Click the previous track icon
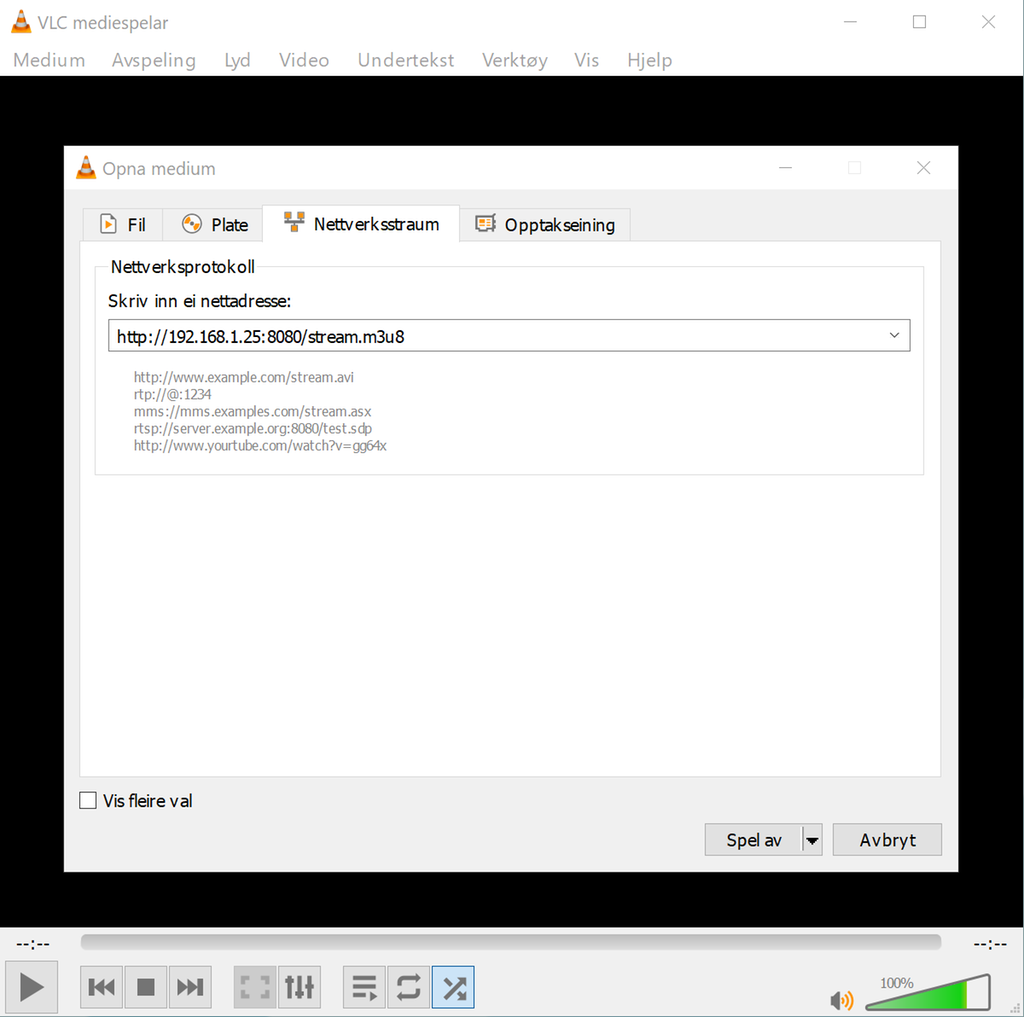Viewport: 1024px width, 1017px height. tap(101, 986)
